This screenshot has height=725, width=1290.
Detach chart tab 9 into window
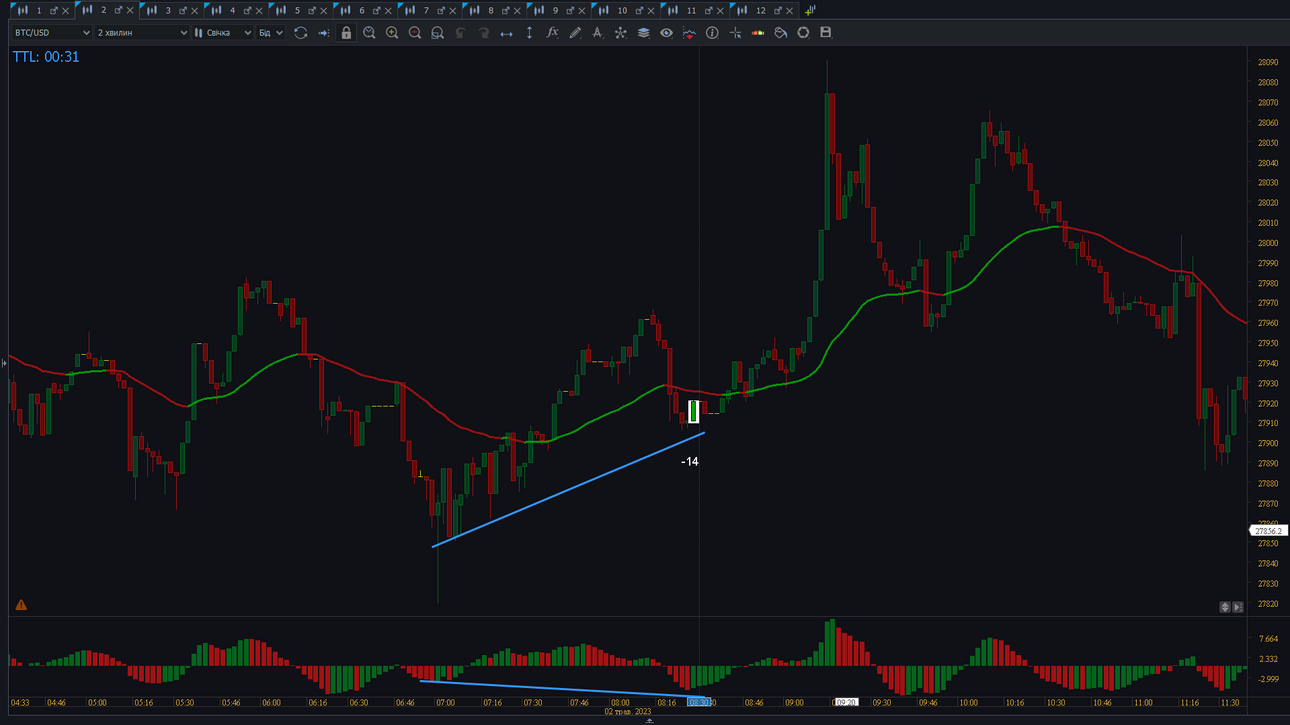point(570,10)
